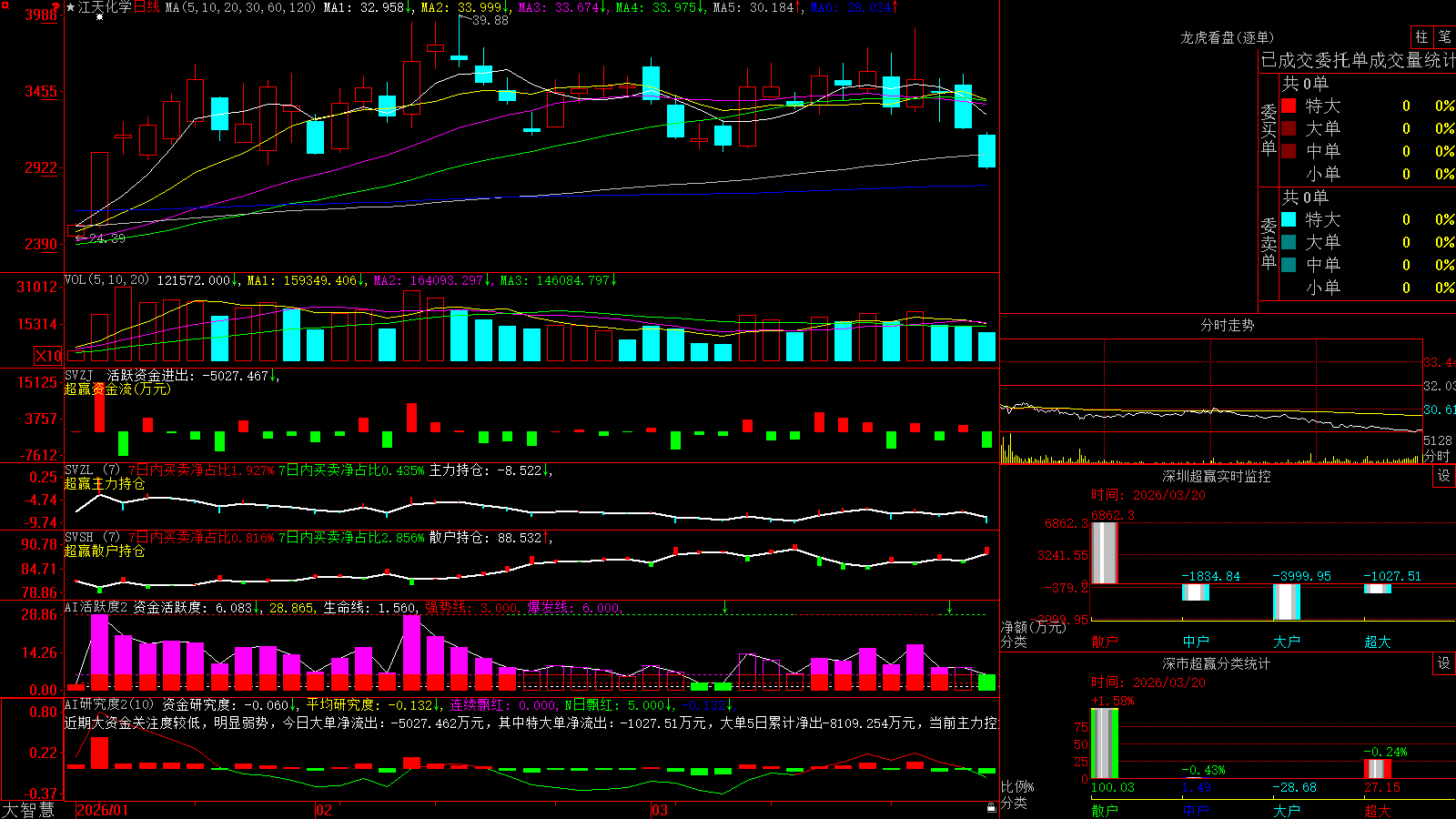Image resolution: width=1456 pixels, height=819 pixels.
Task: Click the 委买单 vertical label
Action: pos(1269,129)
